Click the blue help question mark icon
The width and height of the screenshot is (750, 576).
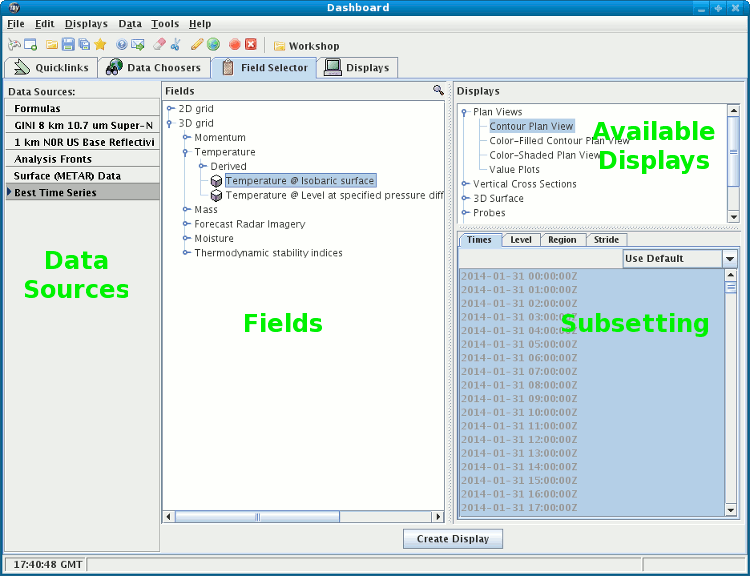tap(122, 45)
